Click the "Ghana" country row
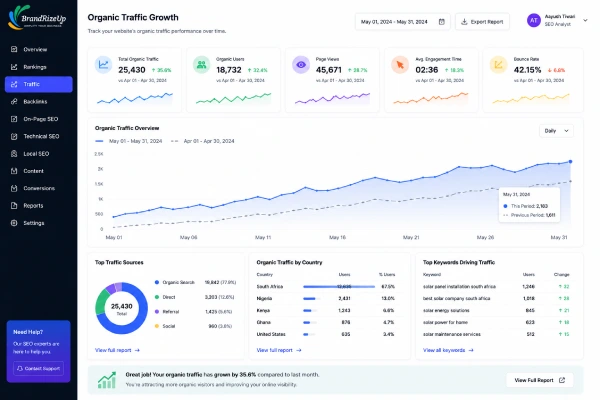The image size is (600, 400). [x=326, y=322]
